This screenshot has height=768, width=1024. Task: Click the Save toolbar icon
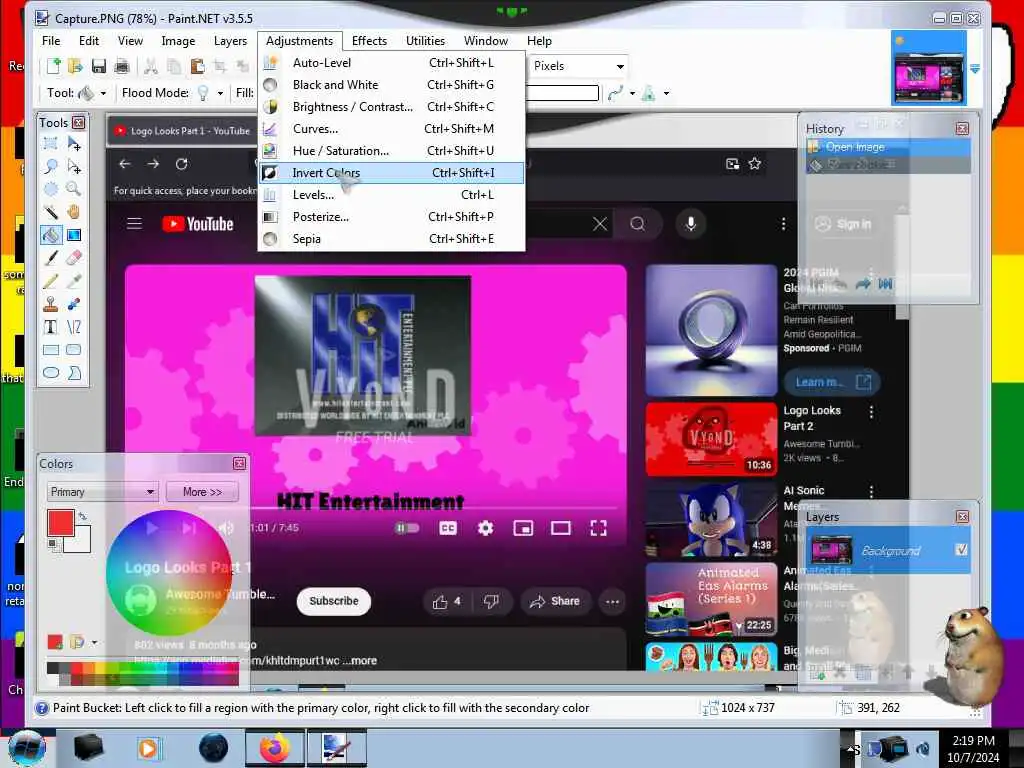(x=99, y=66)
